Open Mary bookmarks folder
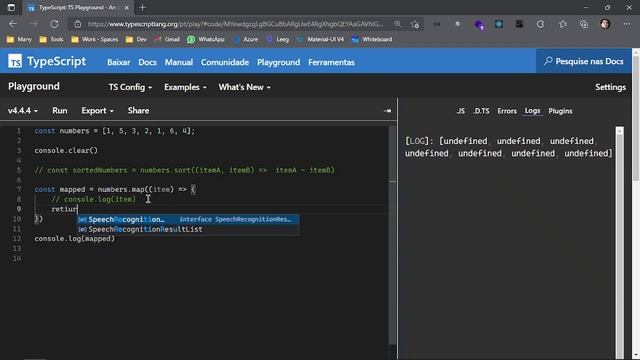 (x=20, y=39)
